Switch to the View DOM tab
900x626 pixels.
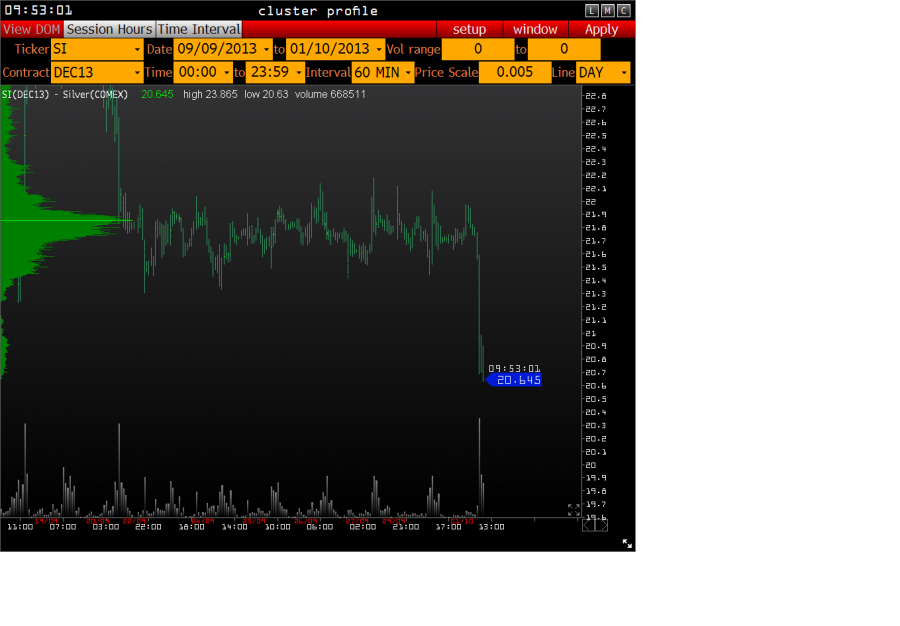coord(32,29)
